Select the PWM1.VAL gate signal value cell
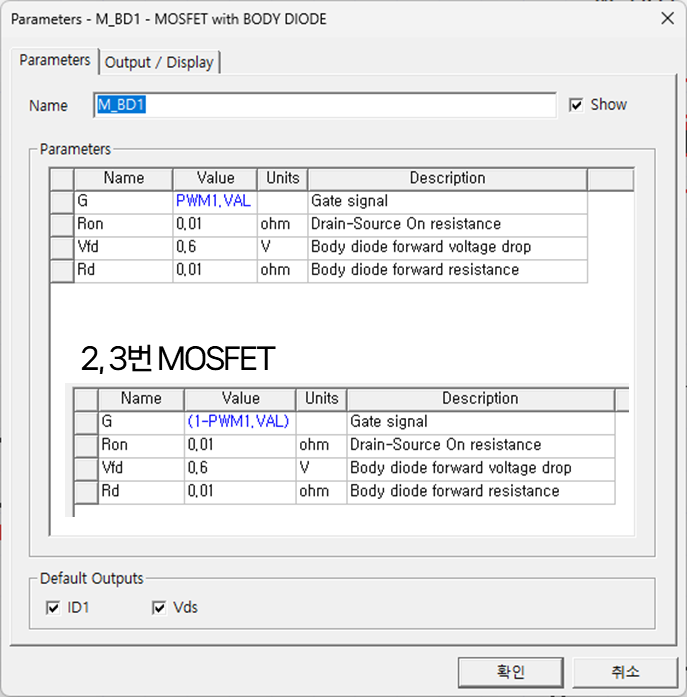 pos(214,201)
